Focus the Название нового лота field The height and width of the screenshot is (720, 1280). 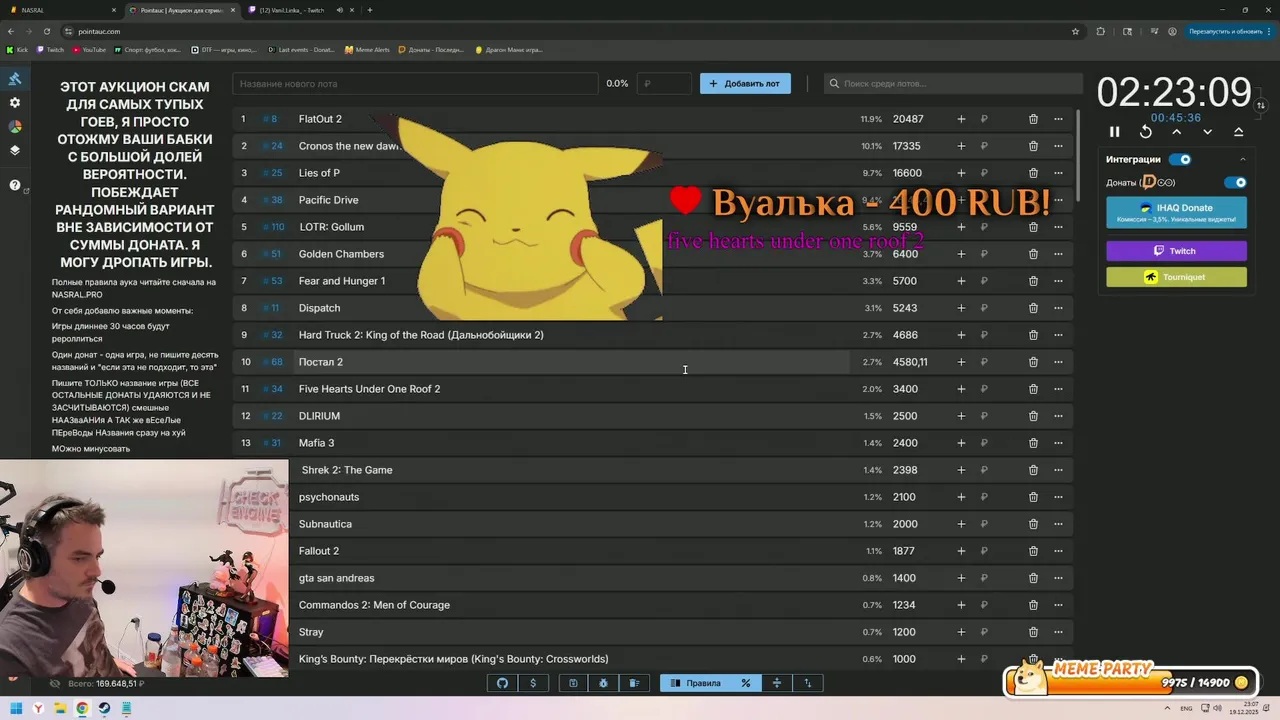pyautogui.click(x=415, y=84)
